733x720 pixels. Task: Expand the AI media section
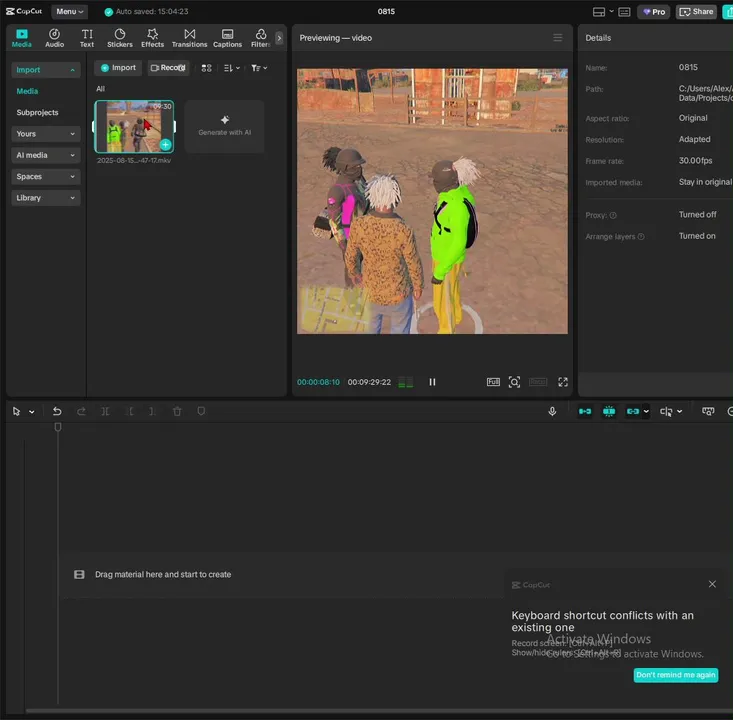(45, 155)
